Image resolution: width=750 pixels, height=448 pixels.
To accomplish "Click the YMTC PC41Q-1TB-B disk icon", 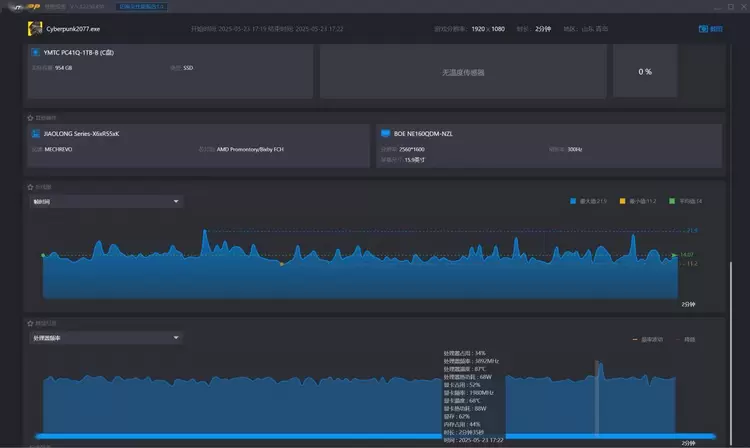I will (x=35, y=51).
